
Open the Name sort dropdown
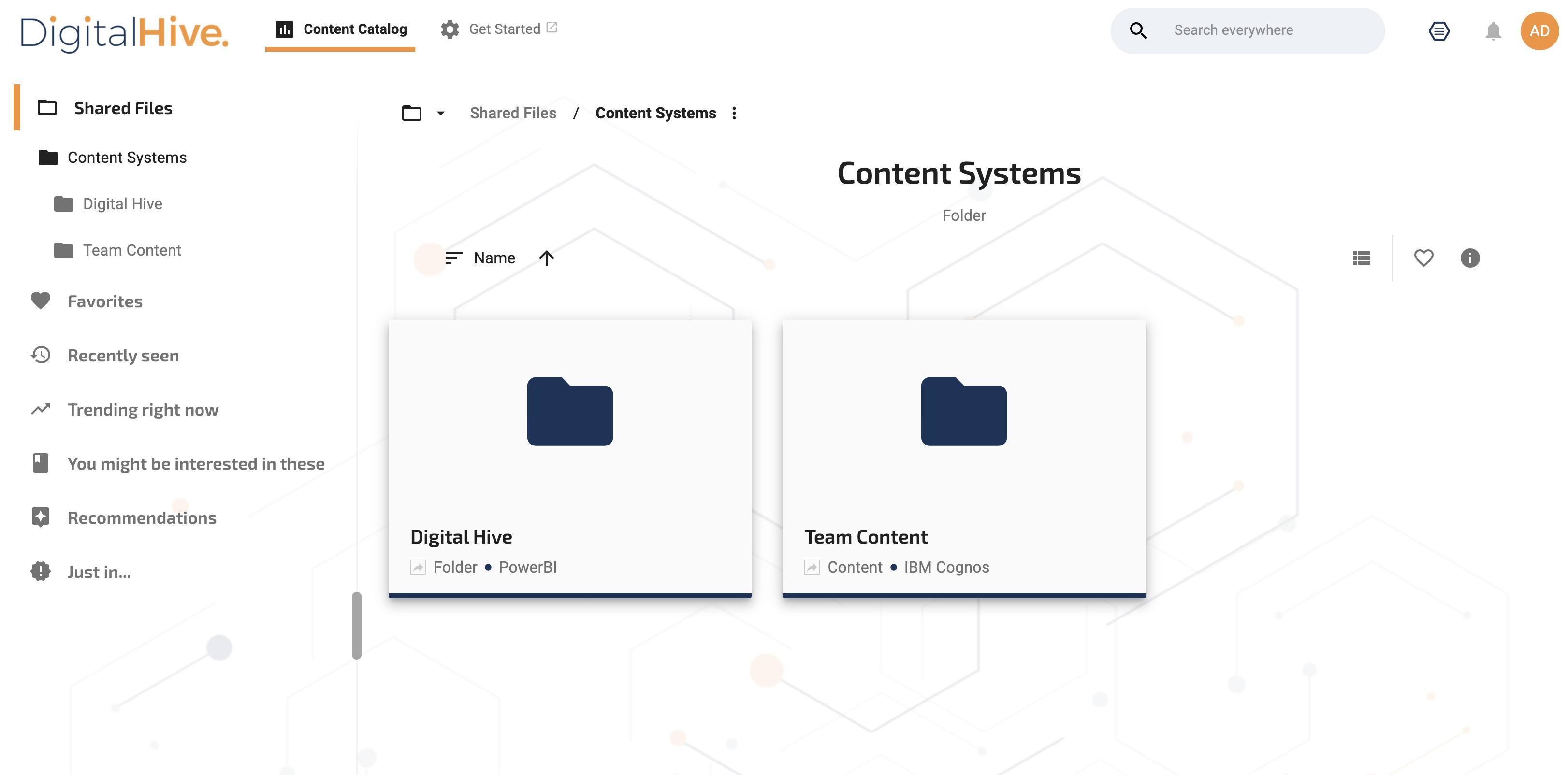pos(494,258)
